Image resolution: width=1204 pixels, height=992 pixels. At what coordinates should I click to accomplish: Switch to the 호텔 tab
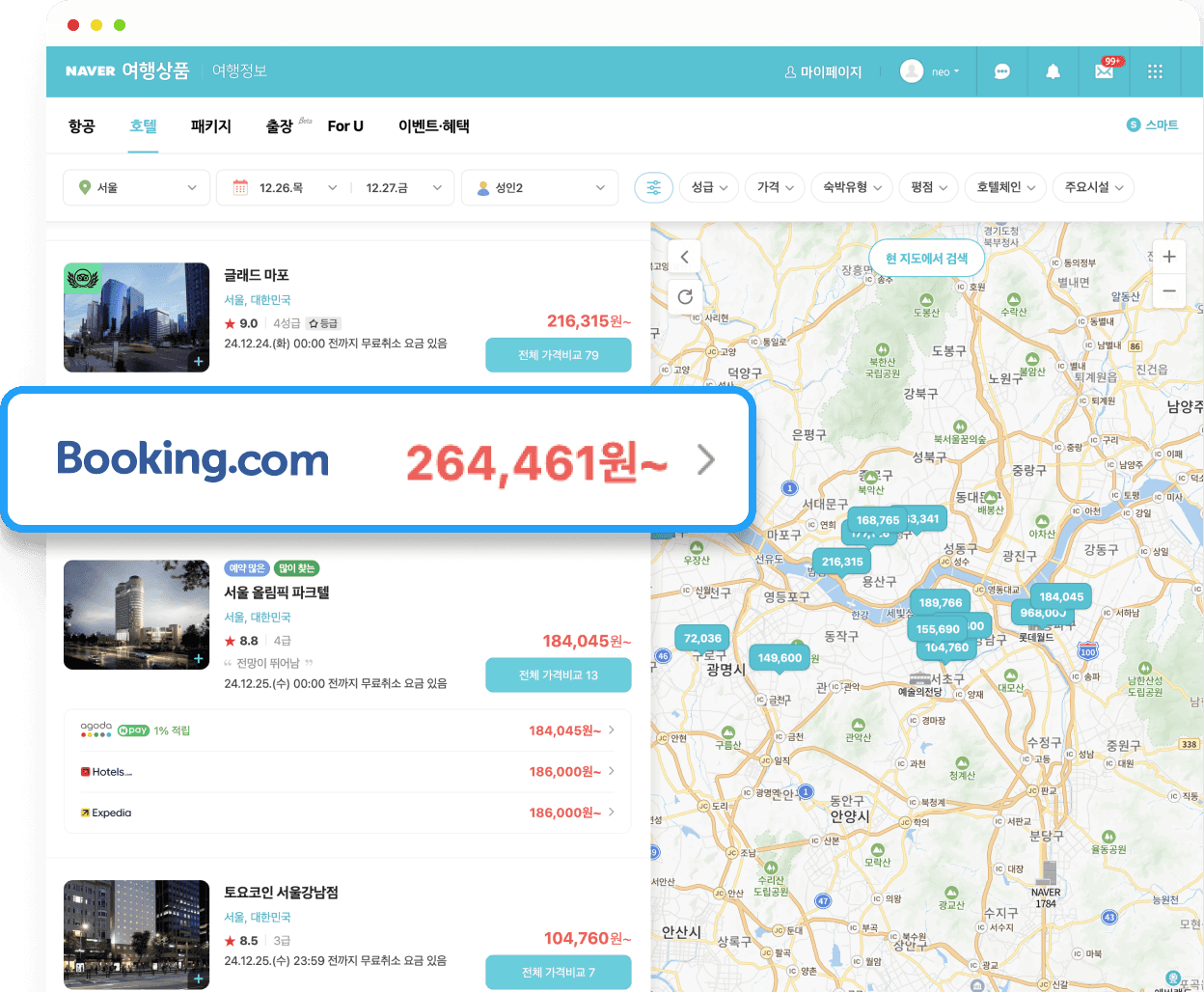[143, 126]
